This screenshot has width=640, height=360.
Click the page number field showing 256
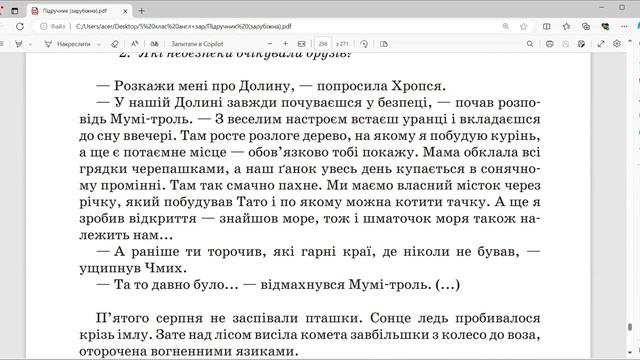click(323, 44)
